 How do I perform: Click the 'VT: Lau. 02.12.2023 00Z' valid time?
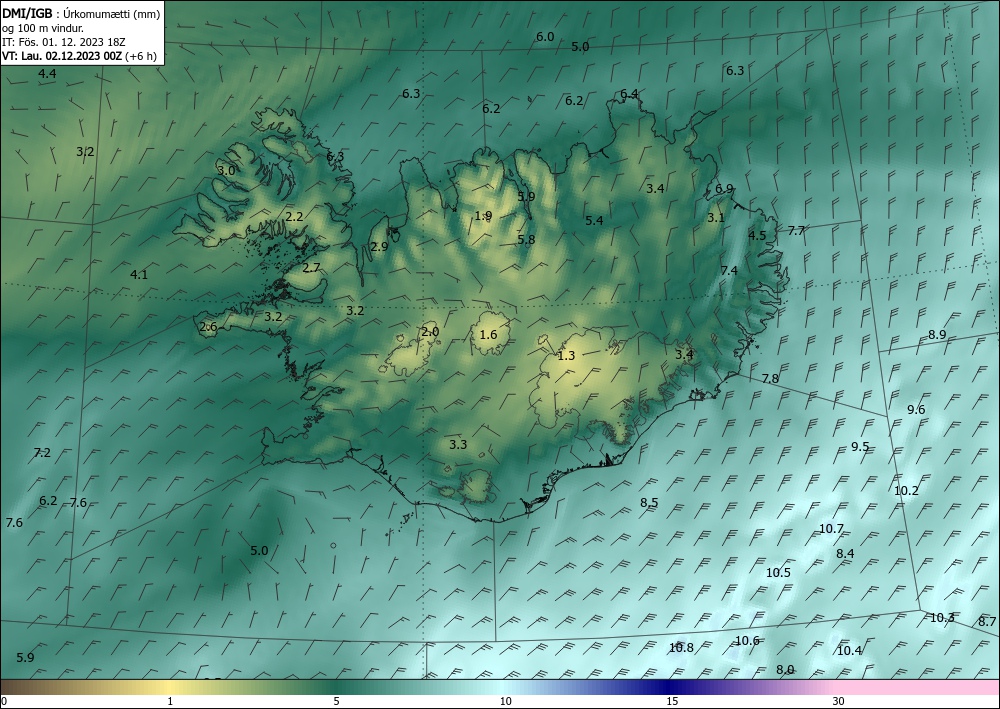(x=62, y=56)
